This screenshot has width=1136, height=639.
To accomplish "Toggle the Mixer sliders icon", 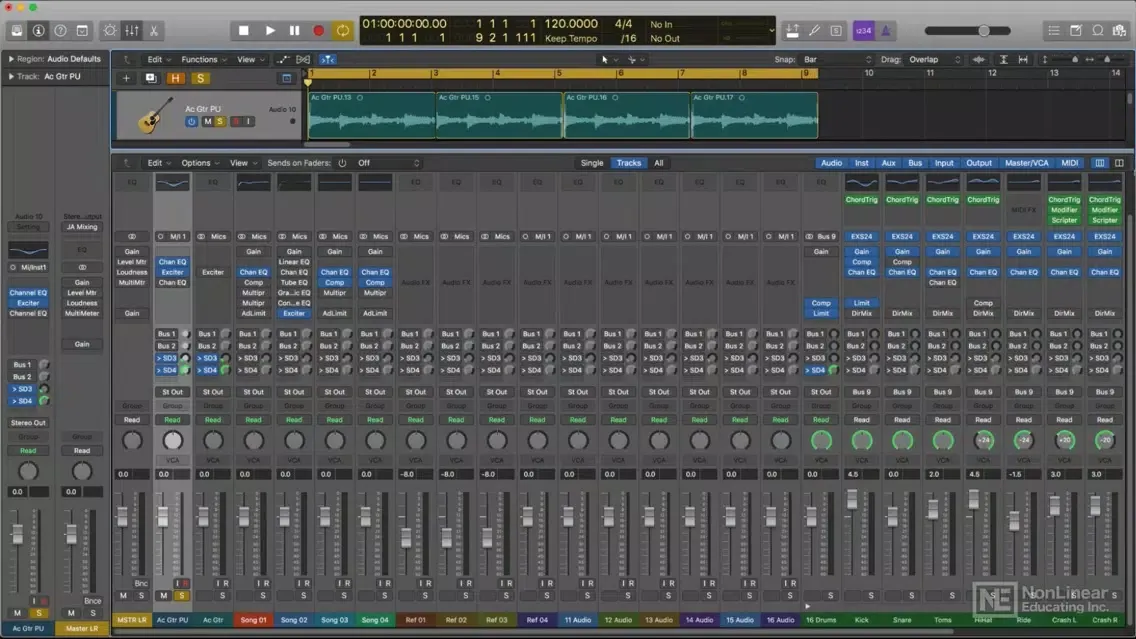I will (132, 30).
